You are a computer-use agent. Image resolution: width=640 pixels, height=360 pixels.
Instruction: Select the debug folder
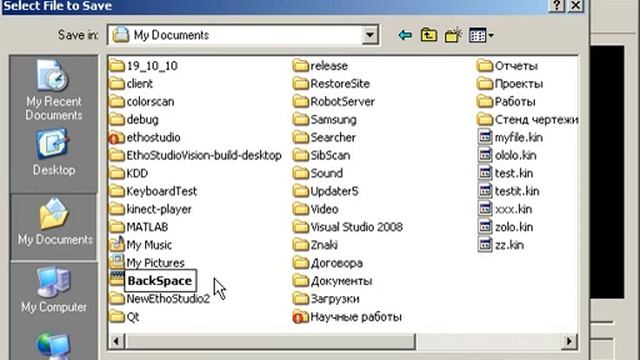134,120
